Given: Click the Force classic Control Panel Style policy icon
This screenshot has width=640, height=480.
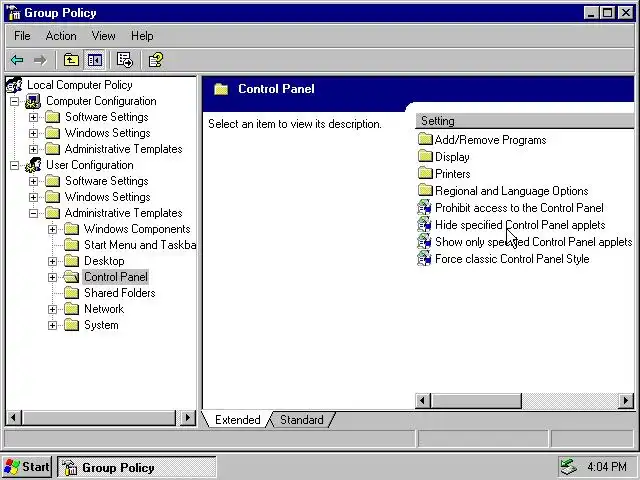Looking at the screenshot, I should 424,259.
